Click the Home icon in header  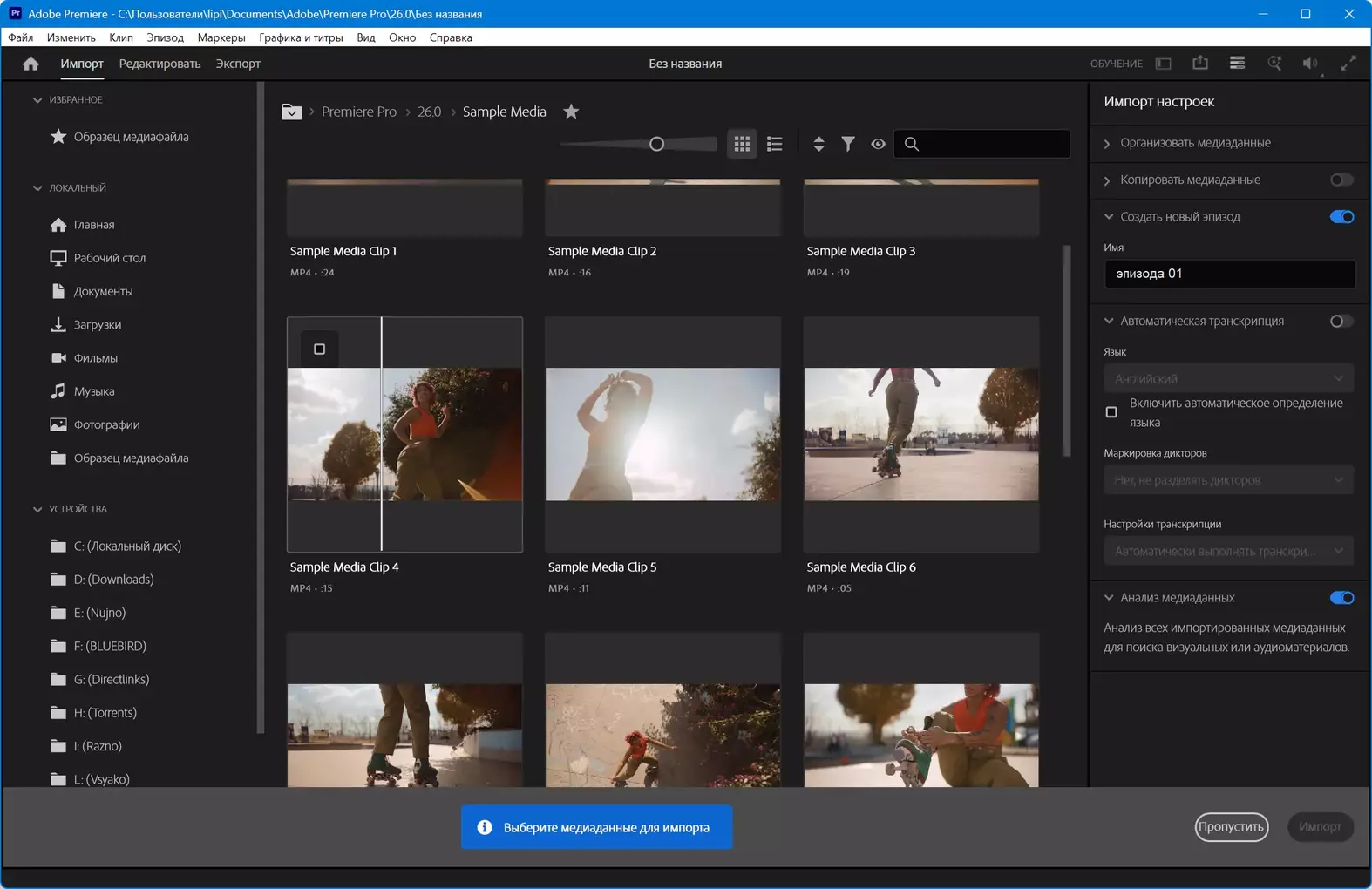[31, 64]
